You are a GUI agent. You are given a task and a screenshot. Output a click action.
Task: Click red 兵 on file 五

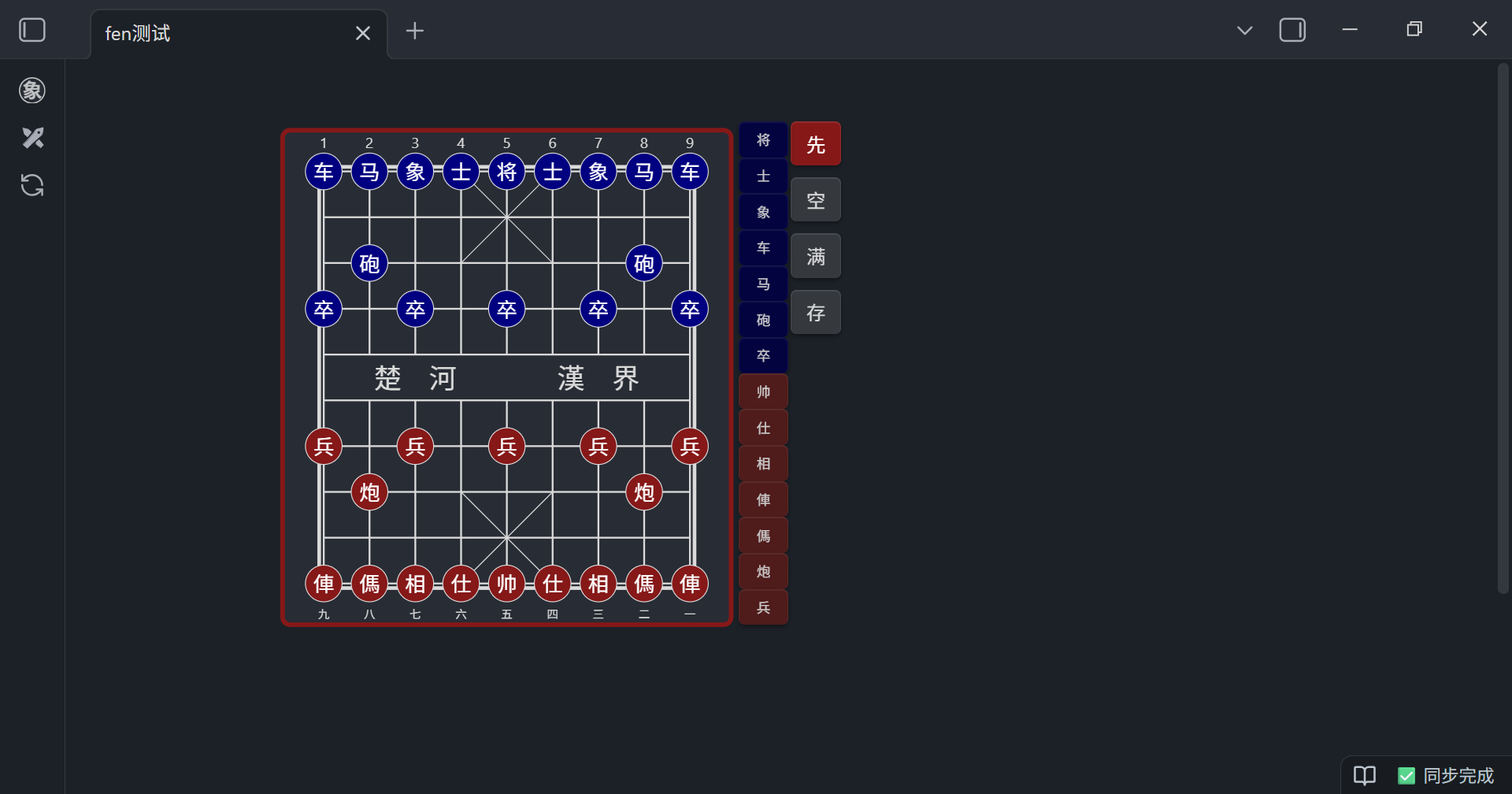(507, 447)
